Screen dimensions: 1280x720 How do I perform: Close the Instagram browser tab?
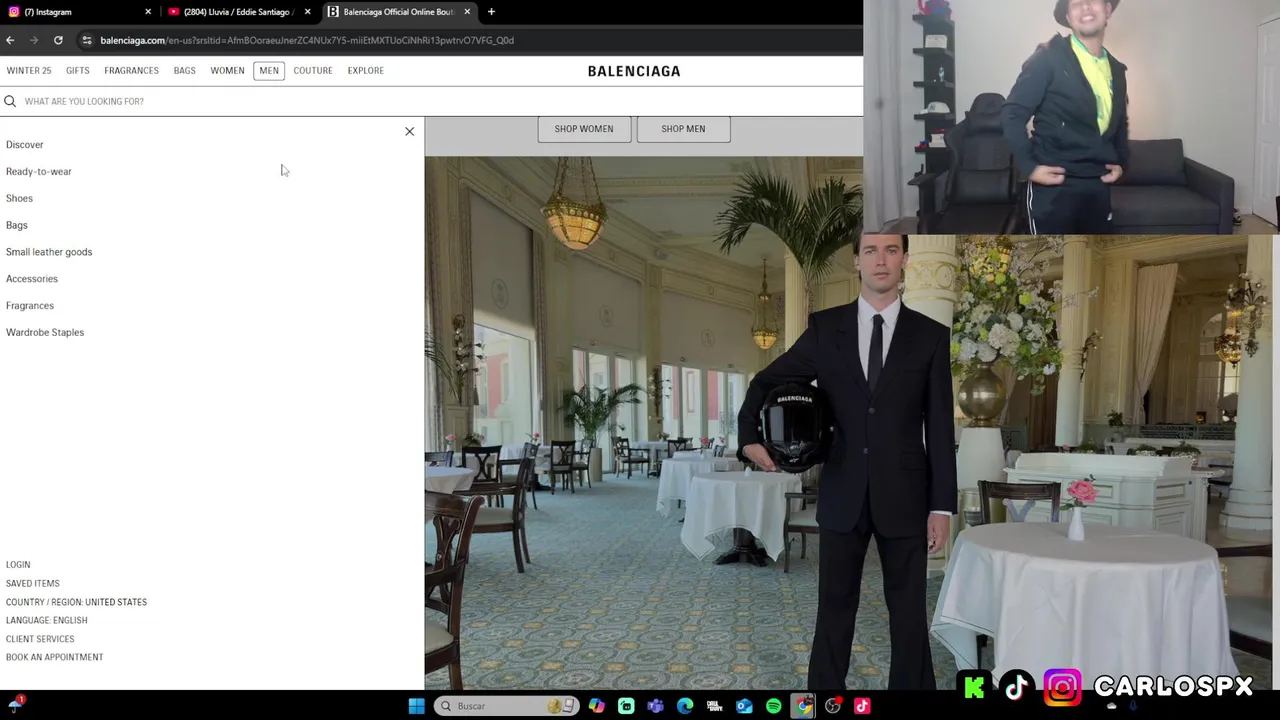click(148, 12)
